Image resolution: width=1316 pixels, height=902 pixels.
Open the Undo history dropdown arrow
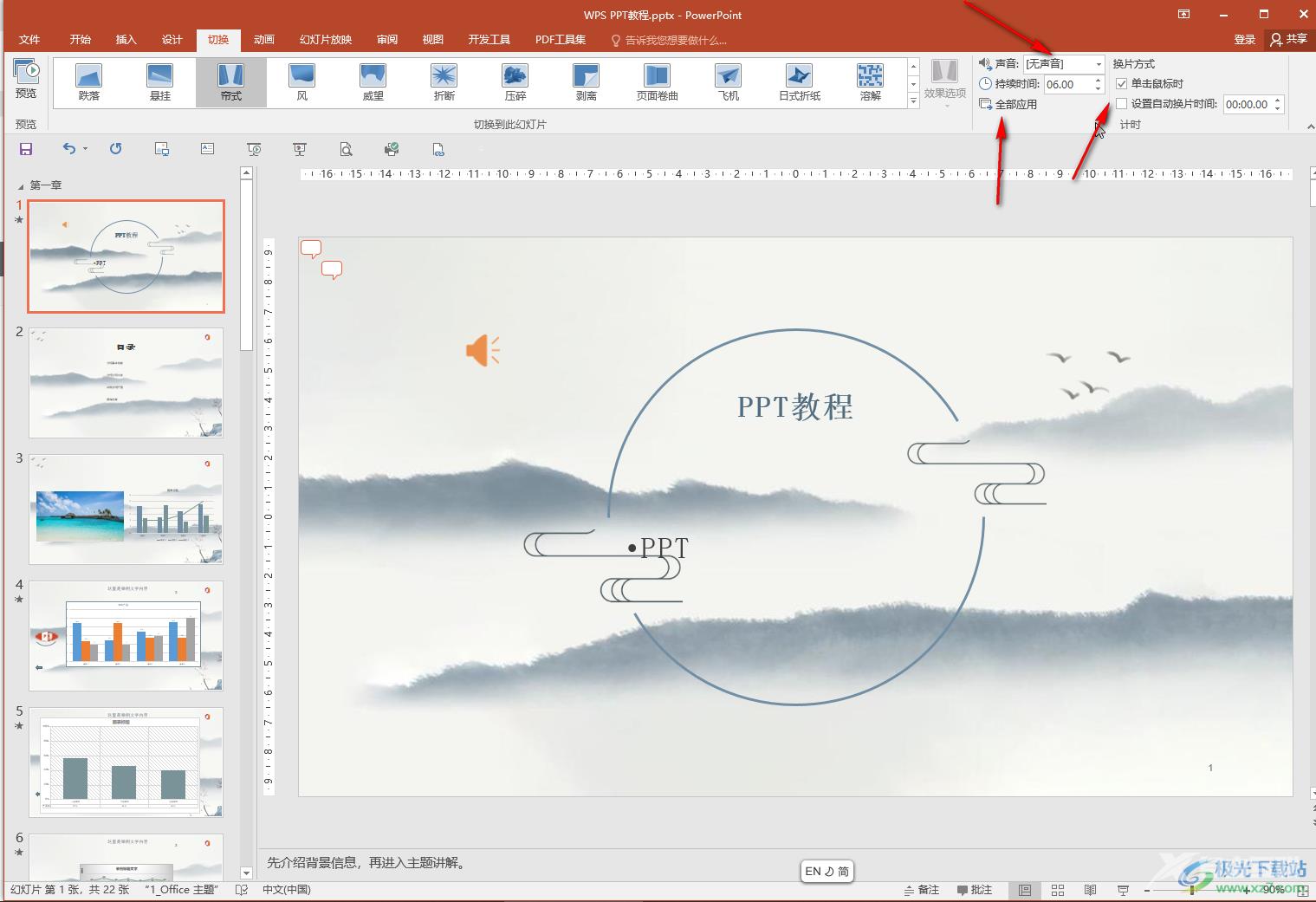[x=85, y=149]
